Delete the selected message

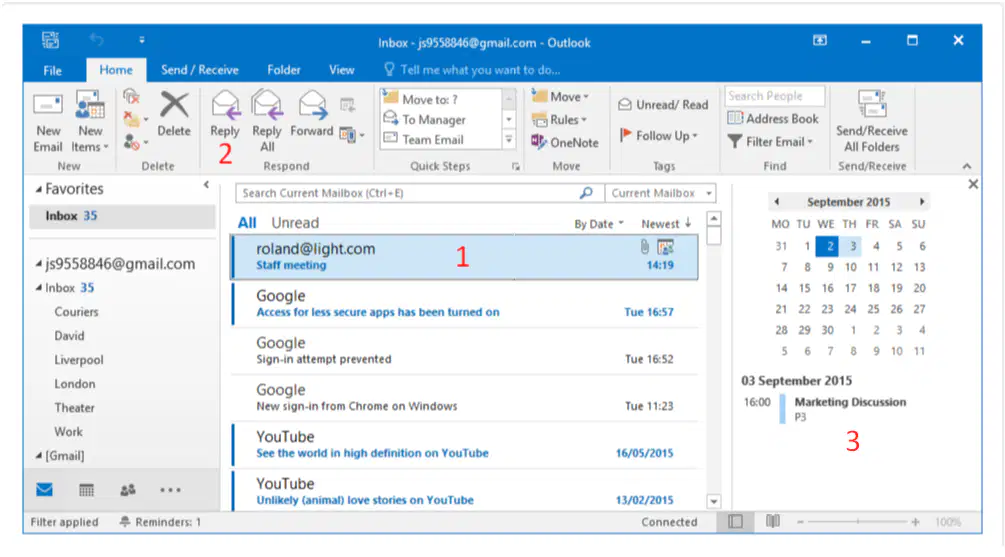coord(174,114)
